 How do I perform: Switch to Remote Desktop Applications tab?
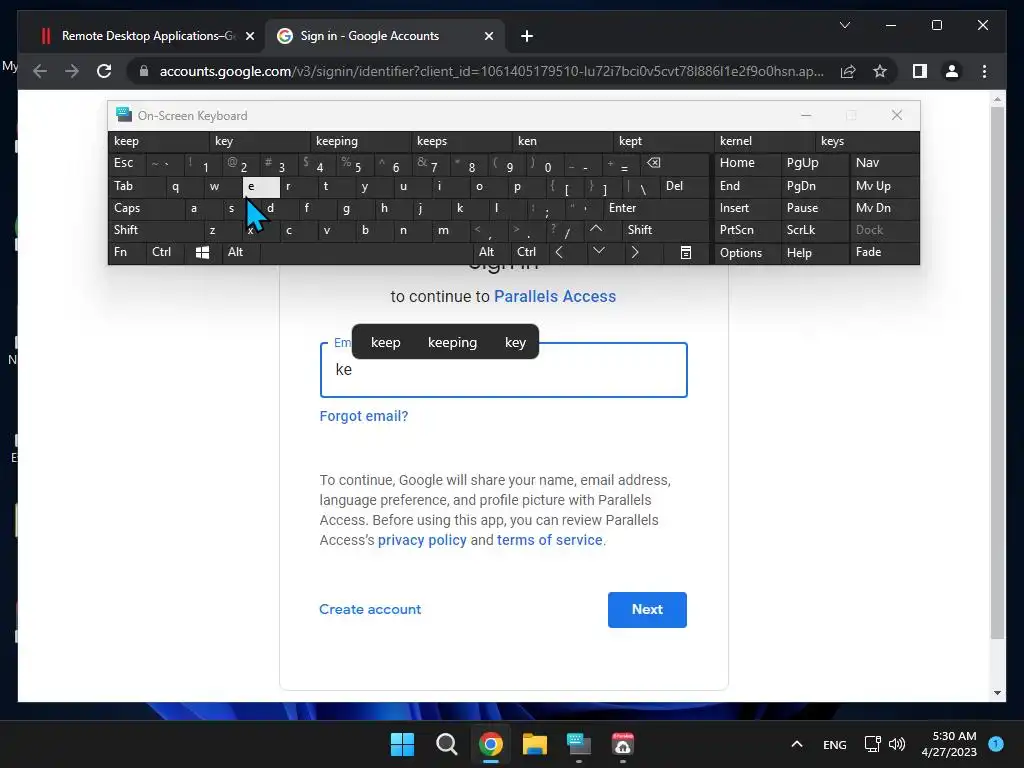point(145,36)
